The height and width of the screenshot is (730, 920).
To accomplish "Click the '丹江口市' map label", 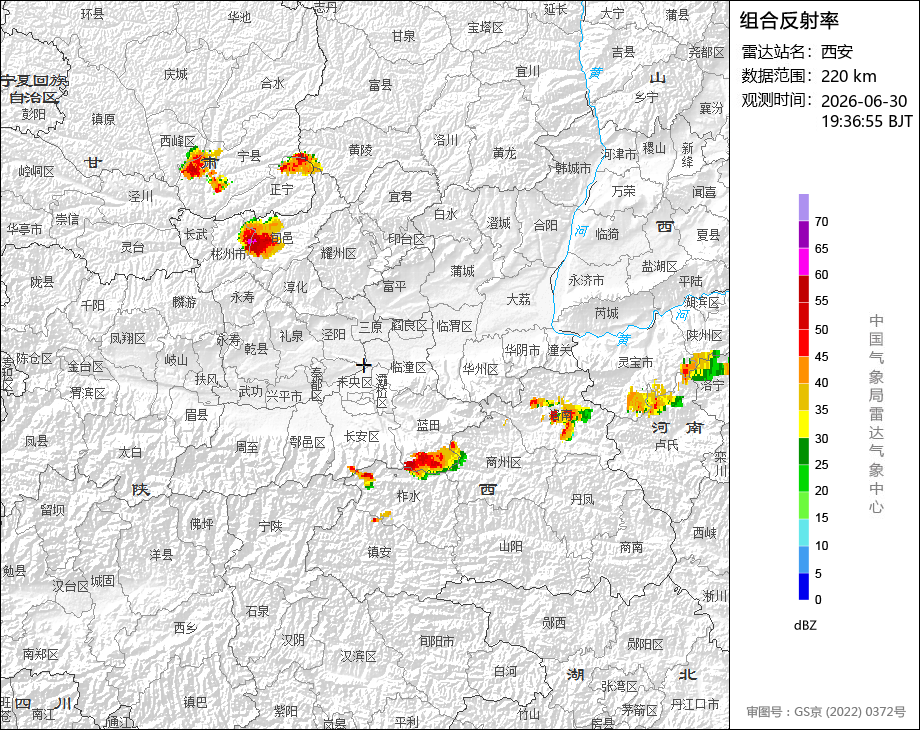I will (x=695, y=704).
